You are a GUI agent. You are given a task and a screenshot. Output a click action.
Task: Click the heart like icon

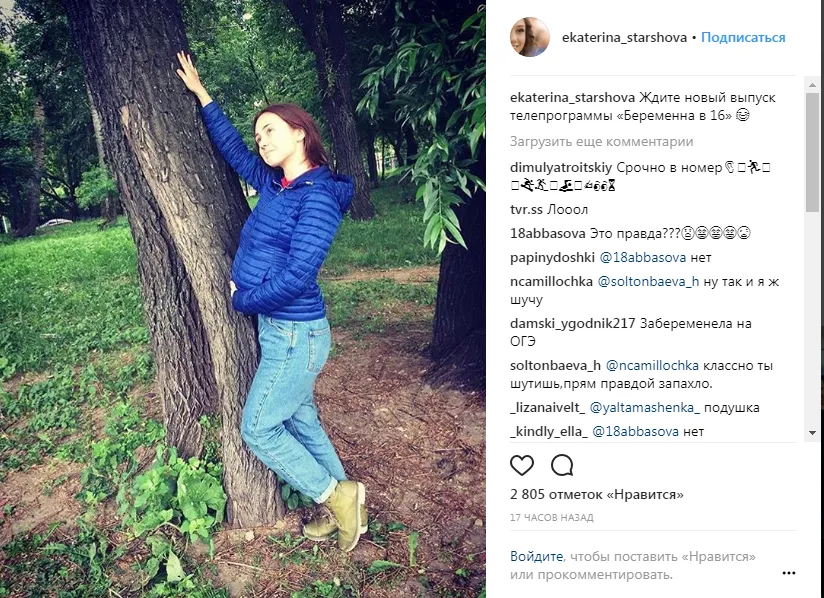tap(522, 466)
